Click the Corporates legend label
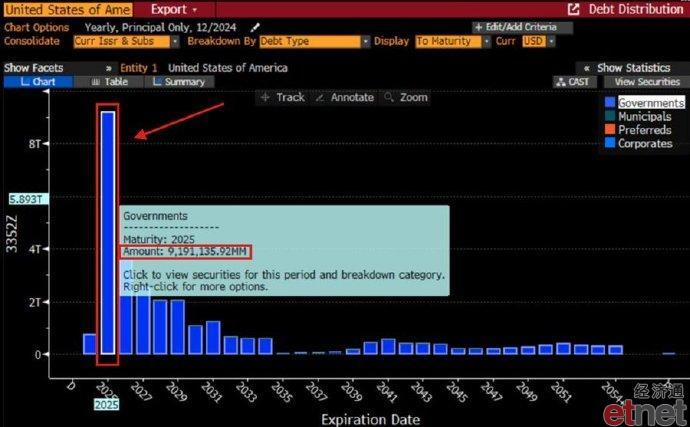The height and width of the screenshot is (427, 690). pos(645,144)
